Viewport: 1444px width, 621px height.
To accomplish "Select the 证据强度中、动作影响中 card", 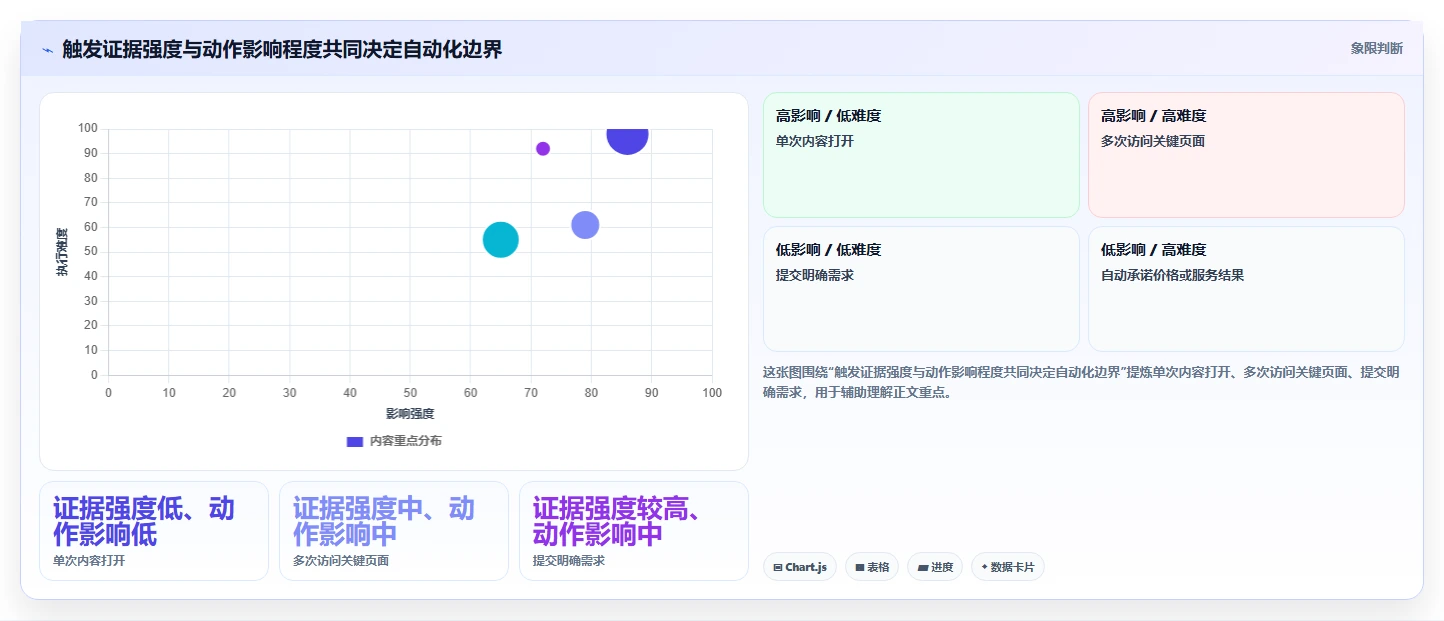I will coord(394,531).
